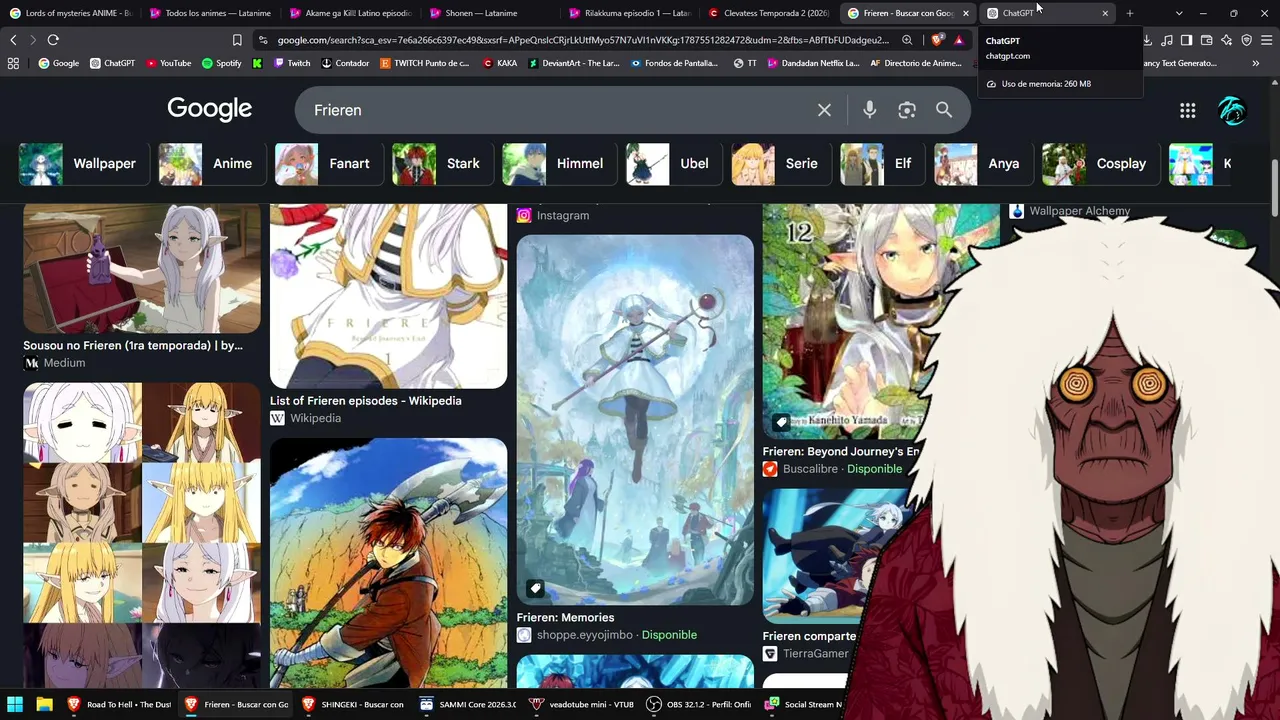Filter images by Serie chip

(x=781, y=164)
